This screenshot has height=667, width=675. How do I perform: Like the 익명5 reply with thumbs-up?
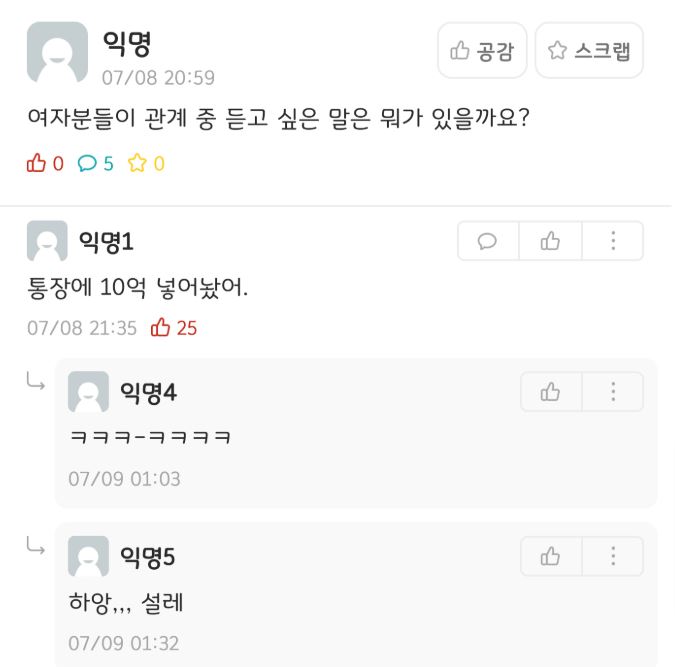550,556
